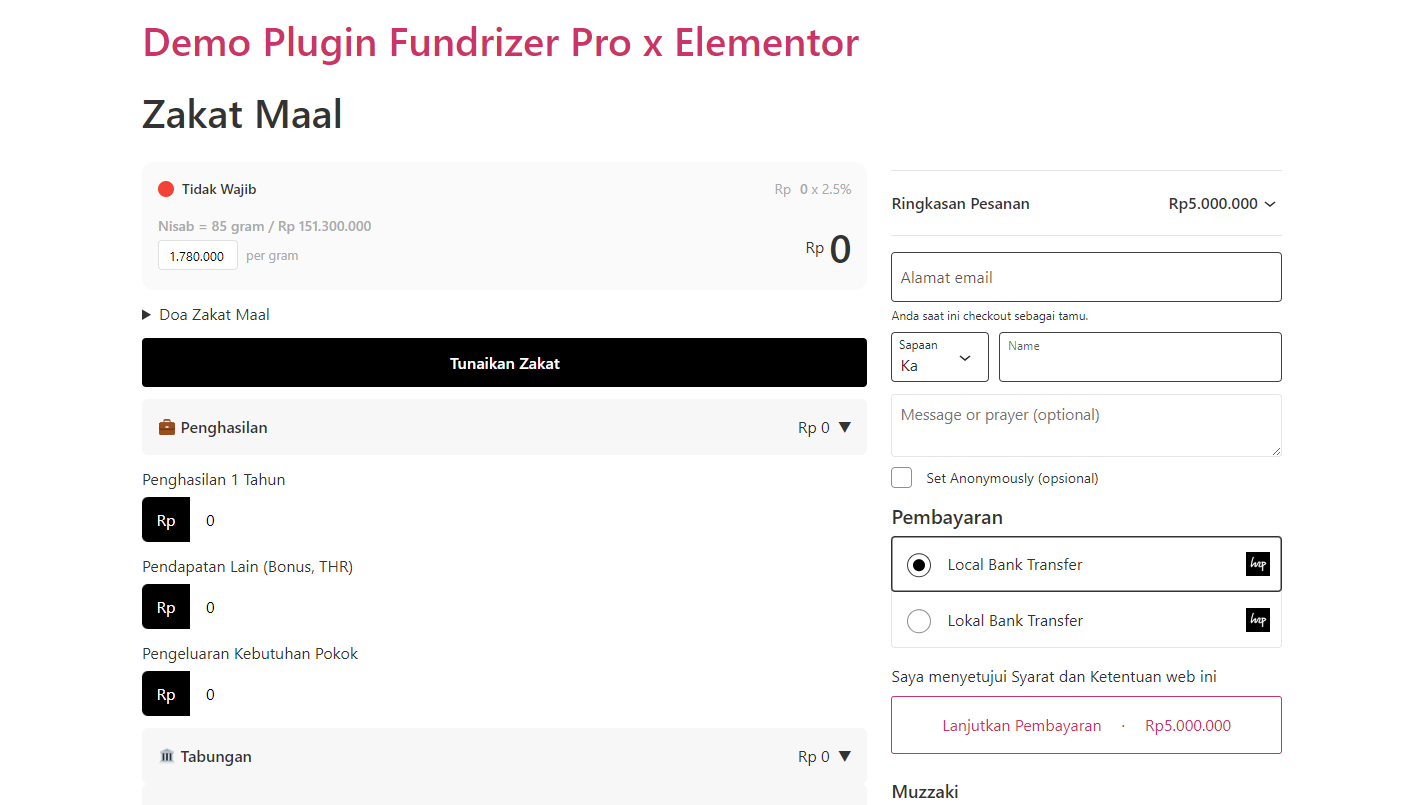Choose the Lokal Bank Transfer radio option
This screenshot has width=1424, height=805.
[x=919, y=621]
